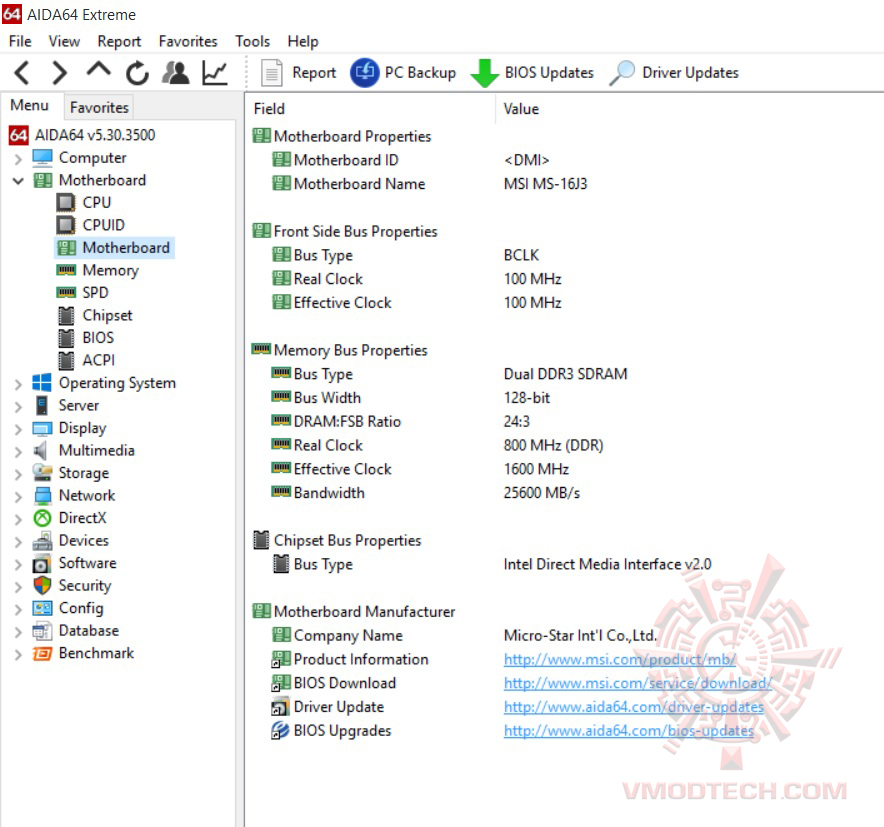Image resolution: width=884 pixels, height=827 pixels.
Task: Open the File menu
Action: [20, 41]
